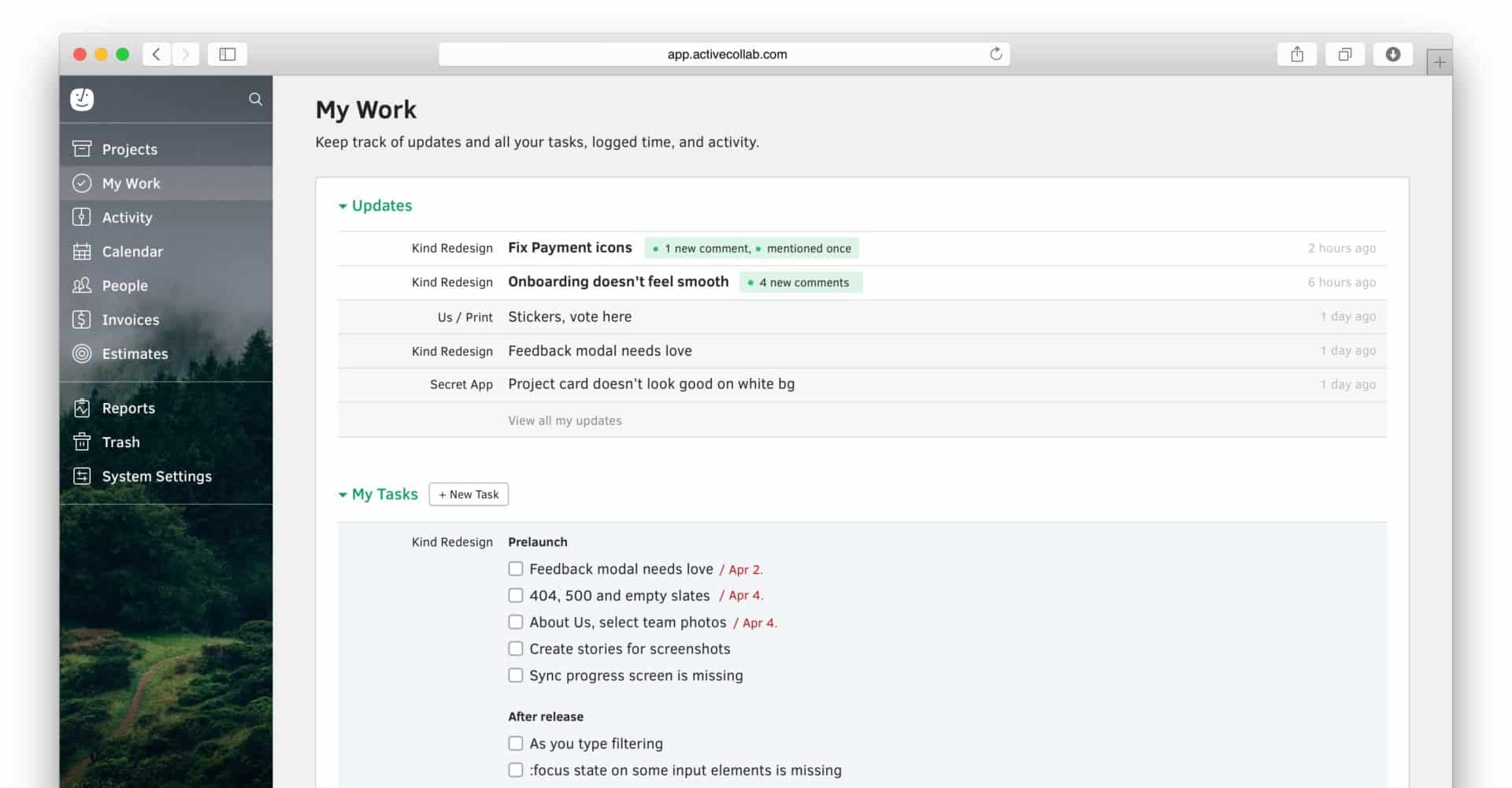
Task: Check off 'Feedback modal needs love' task
Action: 516,568
